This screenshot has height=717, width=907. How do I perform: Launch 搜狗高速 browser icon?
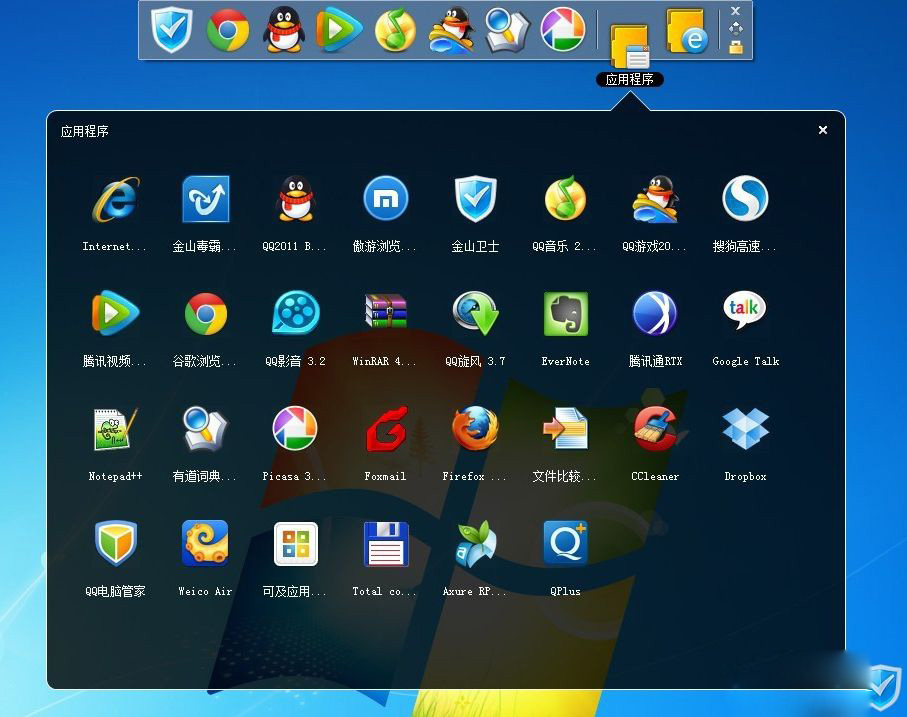click(745, 199)
